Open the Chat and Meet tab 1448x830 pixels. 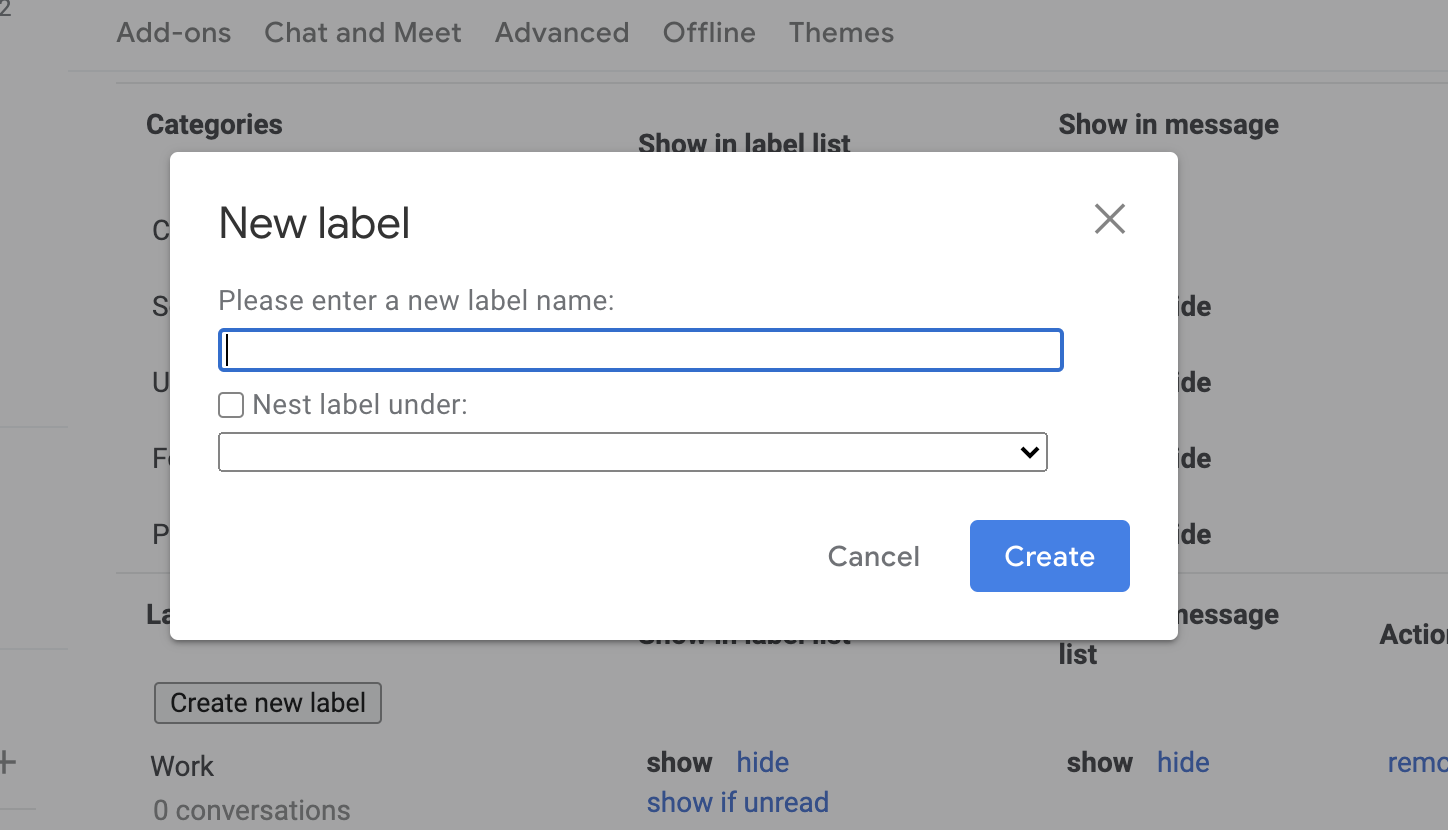tap(362, 32)
